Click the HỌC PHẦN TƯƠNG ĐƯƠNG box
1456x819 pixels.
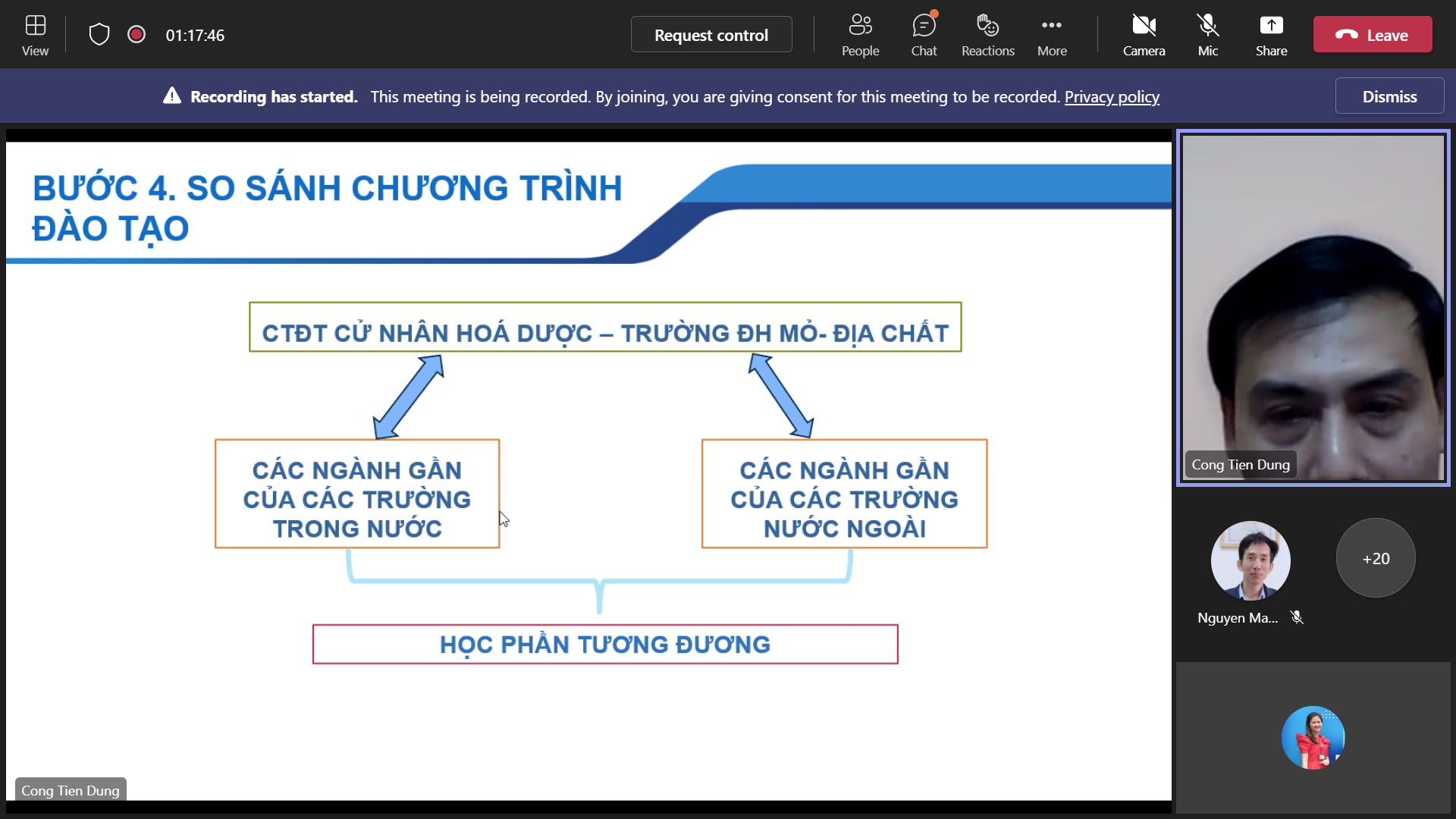tap(605, 645)
